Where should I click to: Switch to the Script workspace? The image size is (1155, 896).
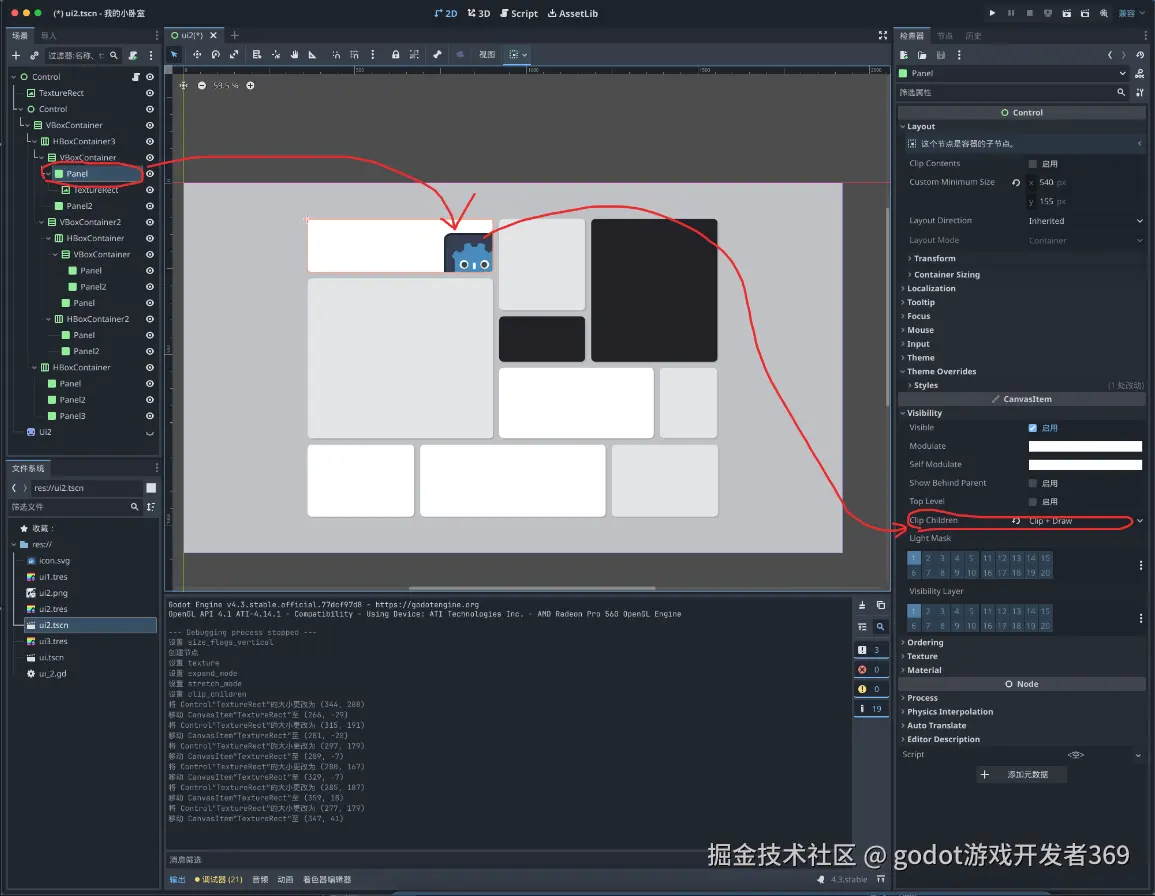pos(519,13)
